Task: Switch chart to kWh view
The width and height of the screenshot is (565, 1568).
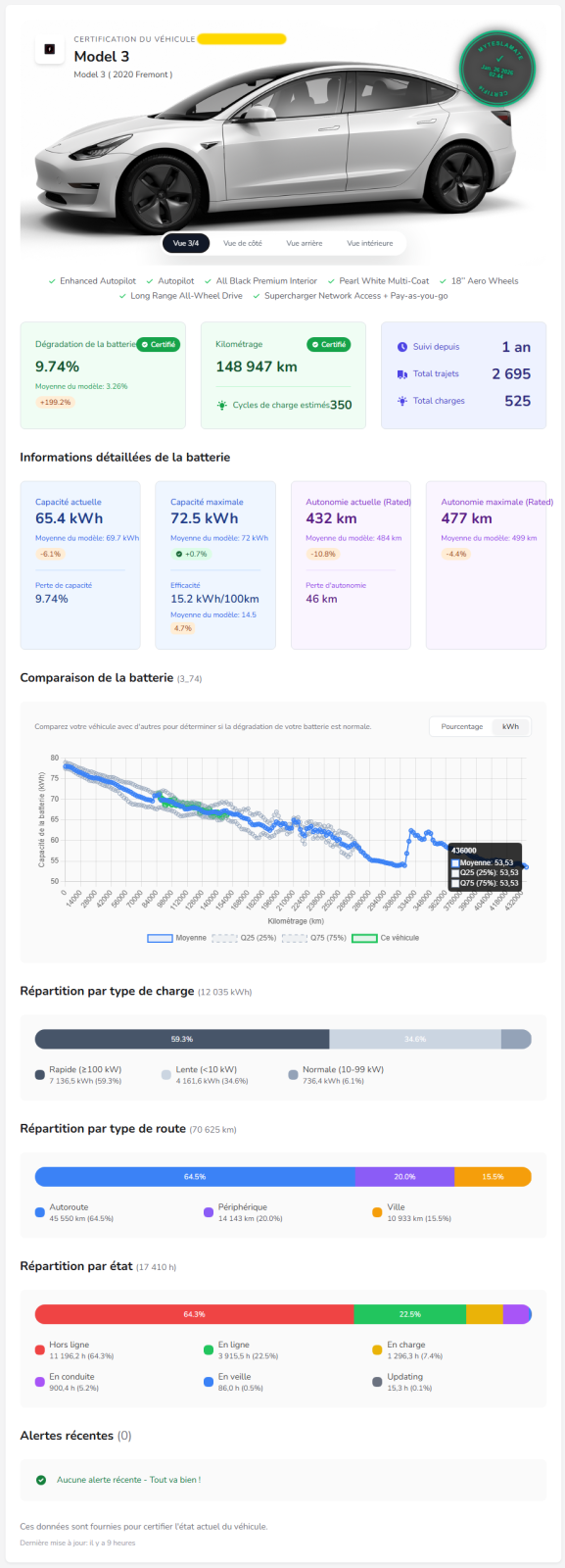Action: click(x=510, y=727)
